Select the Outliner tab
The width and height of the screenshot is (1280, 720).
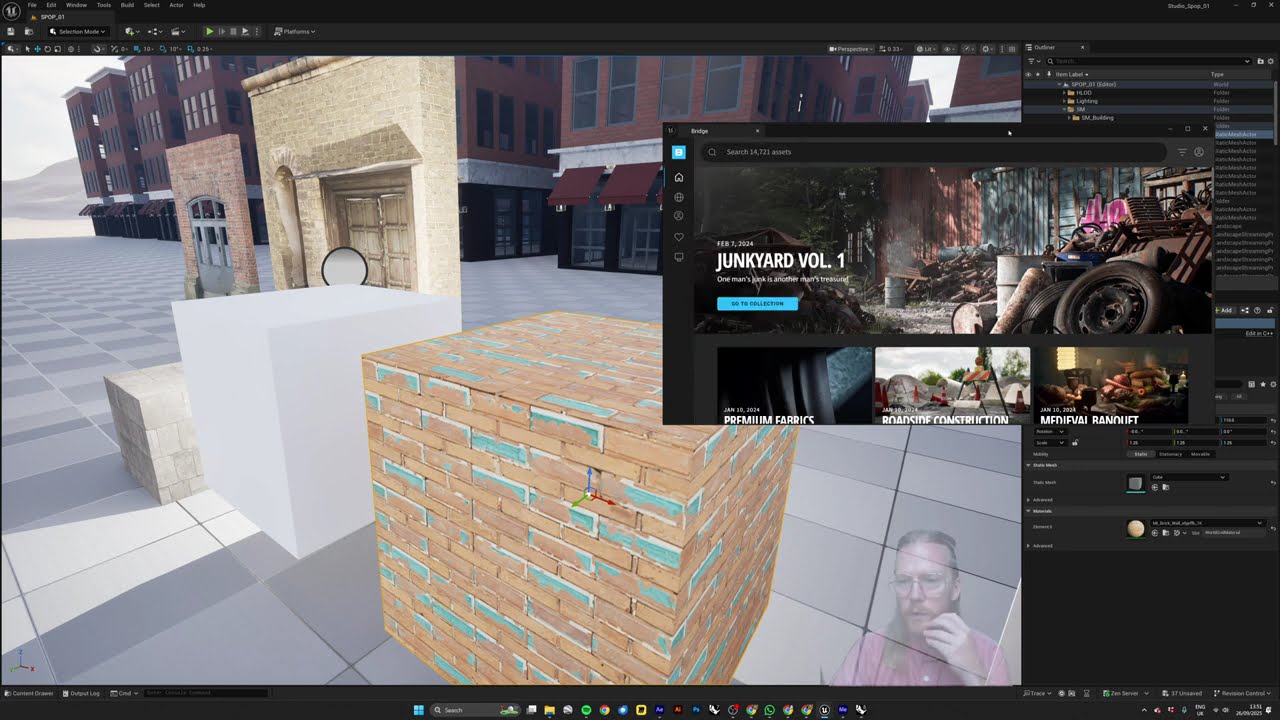[1044, 47]
